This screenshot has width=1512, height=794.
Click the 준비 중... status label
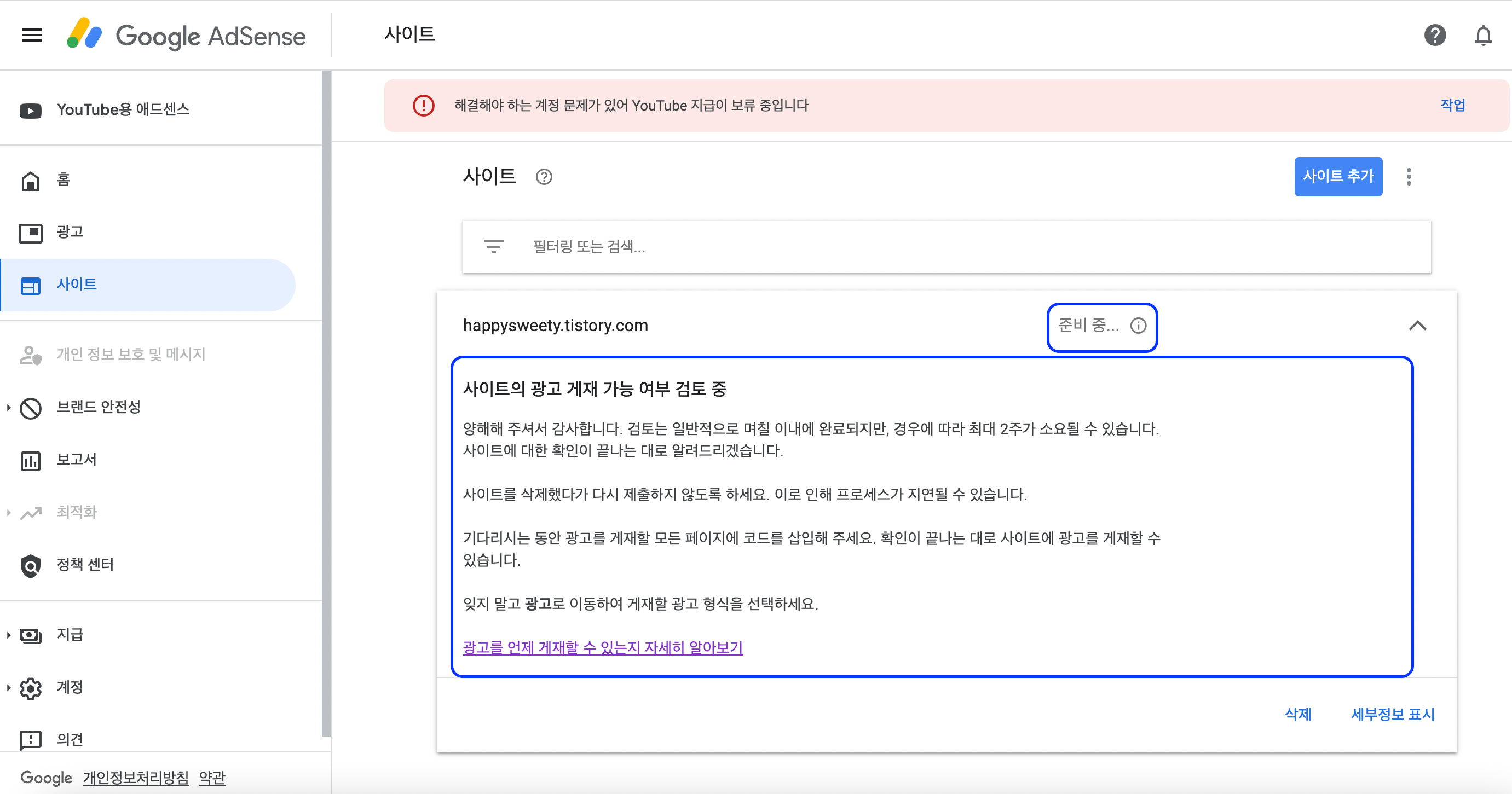click(1089, 326)
